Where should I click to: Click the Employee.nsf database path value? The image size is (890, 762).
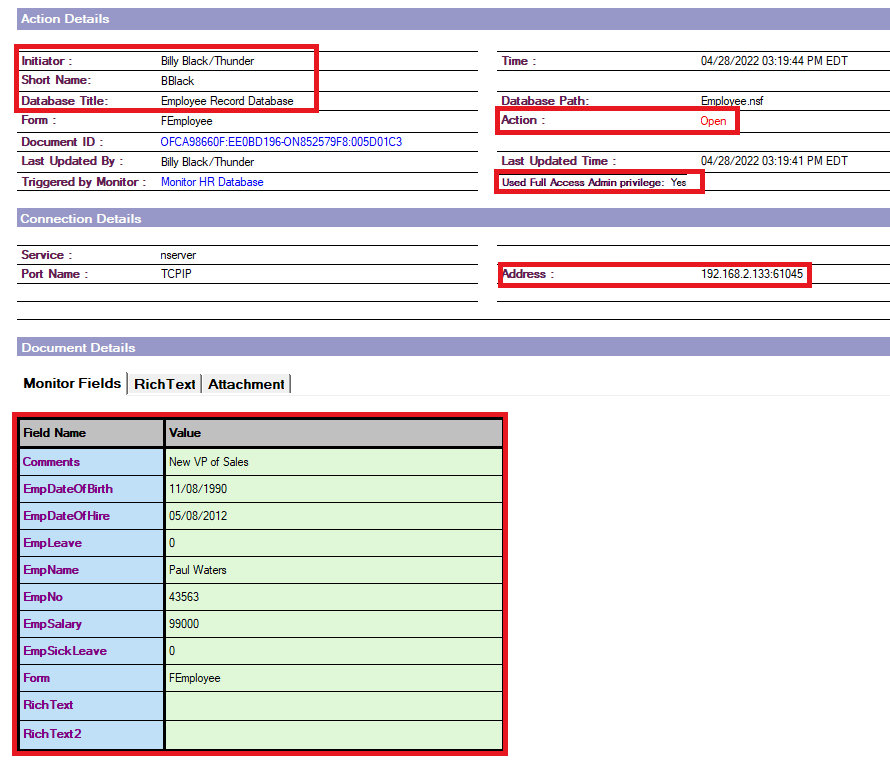click(733, 101)
